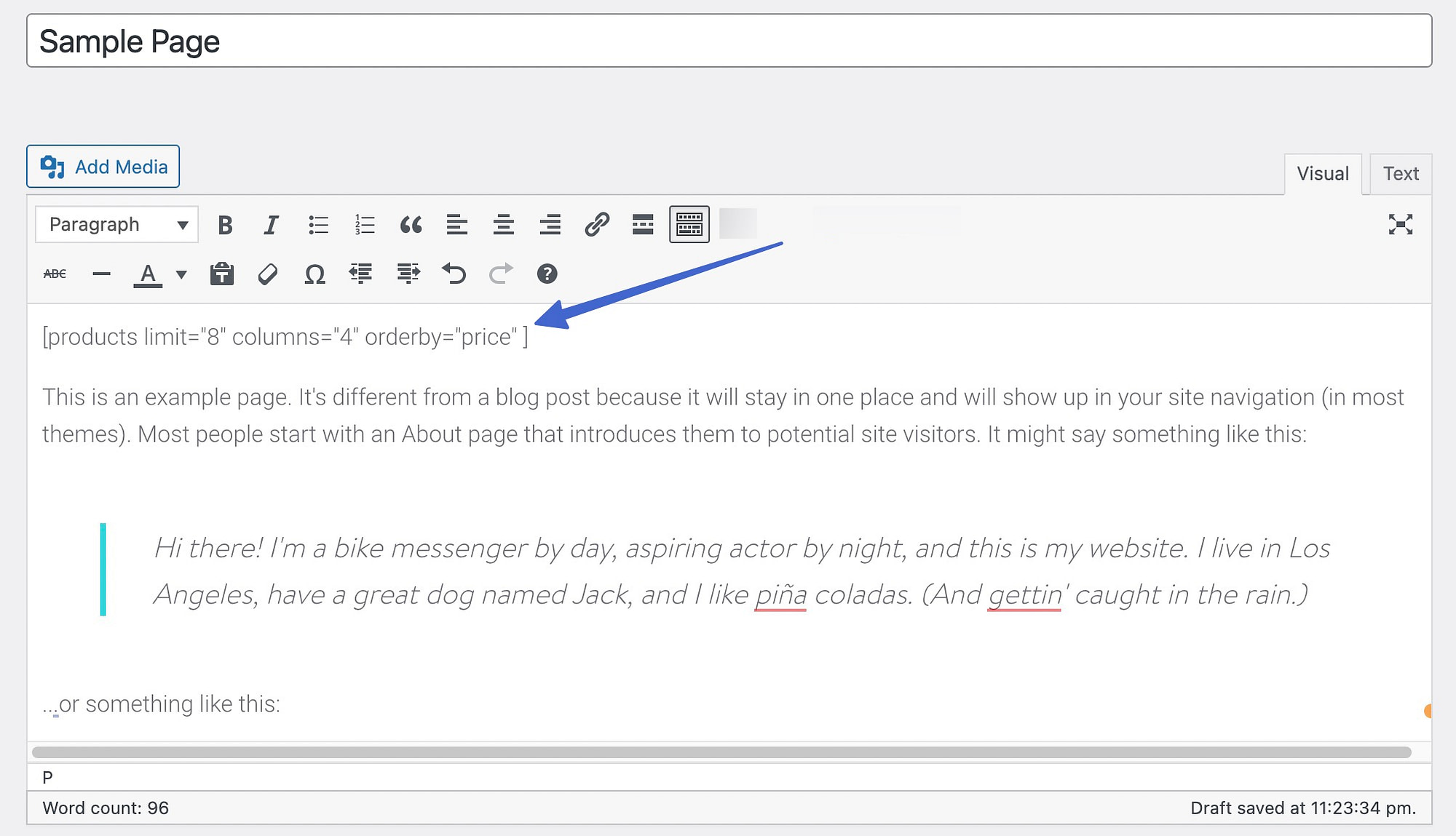Apply strikethrough to text

coord(55,274)
